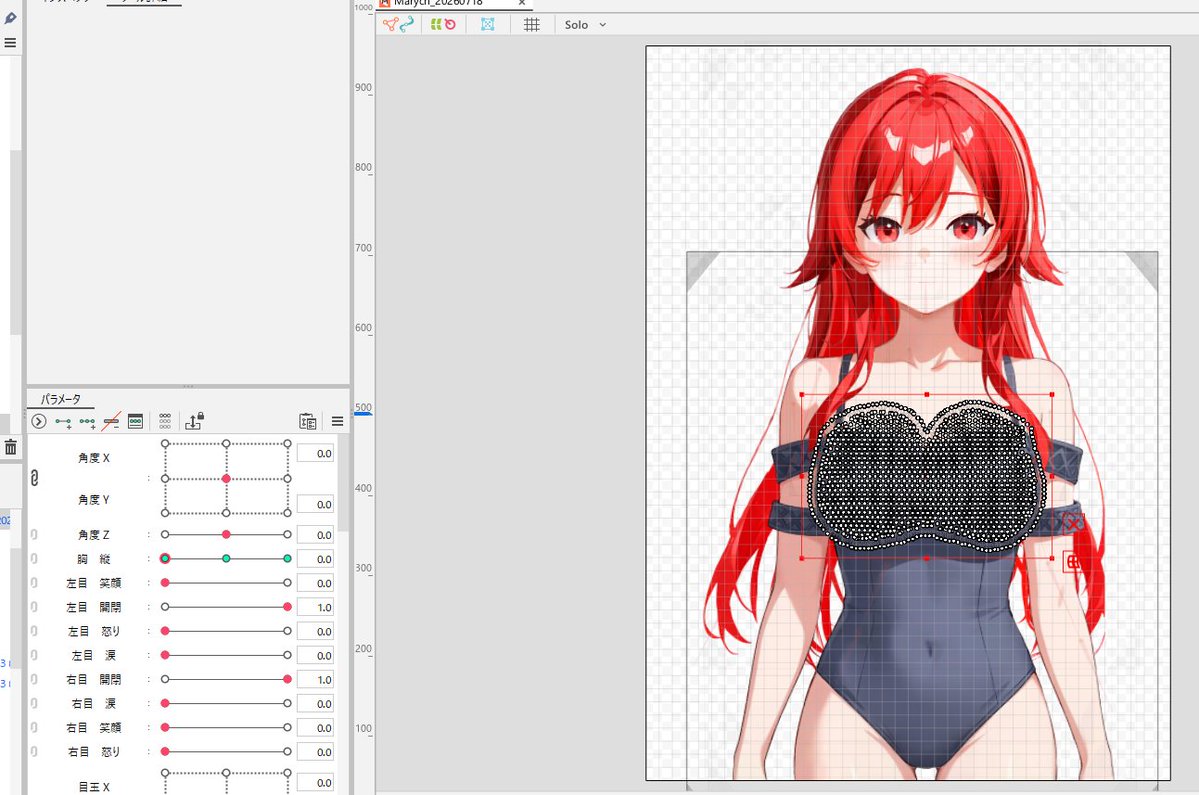
Task: Toggle the link clip beside 角度 Z
Action: [x=34, y=534]
